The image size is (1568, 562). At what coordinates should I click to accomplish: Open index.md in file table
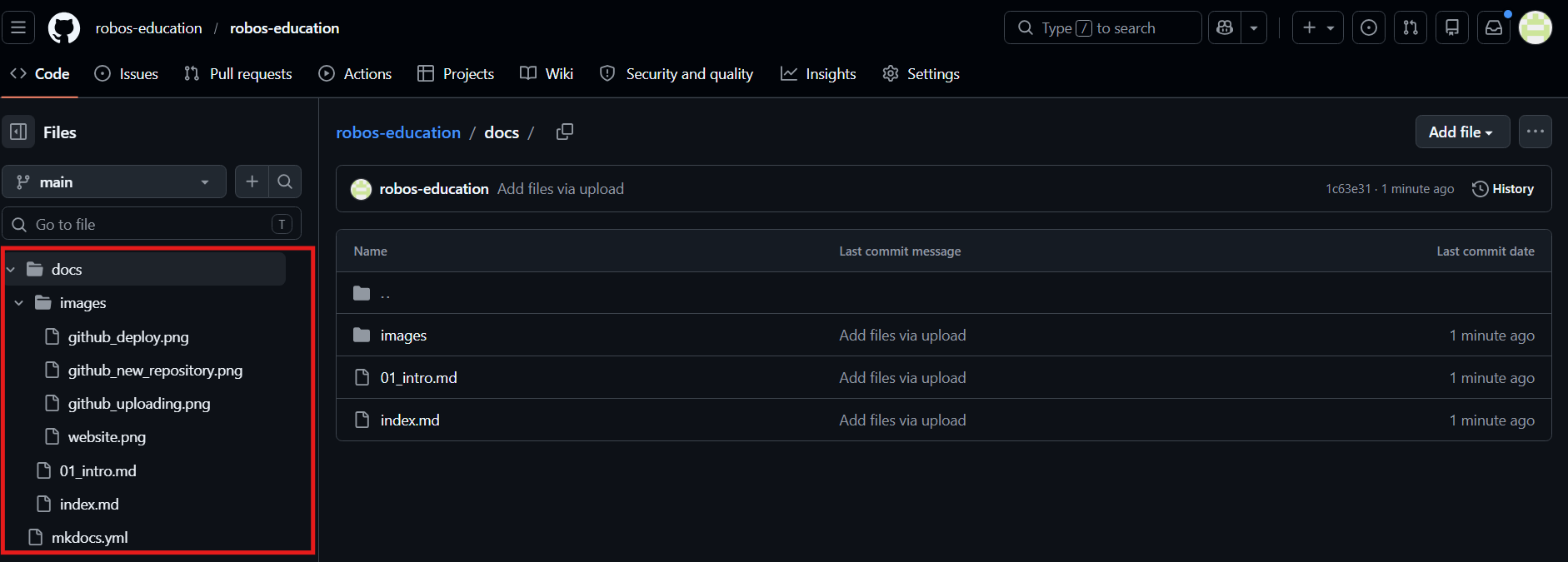point(410,420)
